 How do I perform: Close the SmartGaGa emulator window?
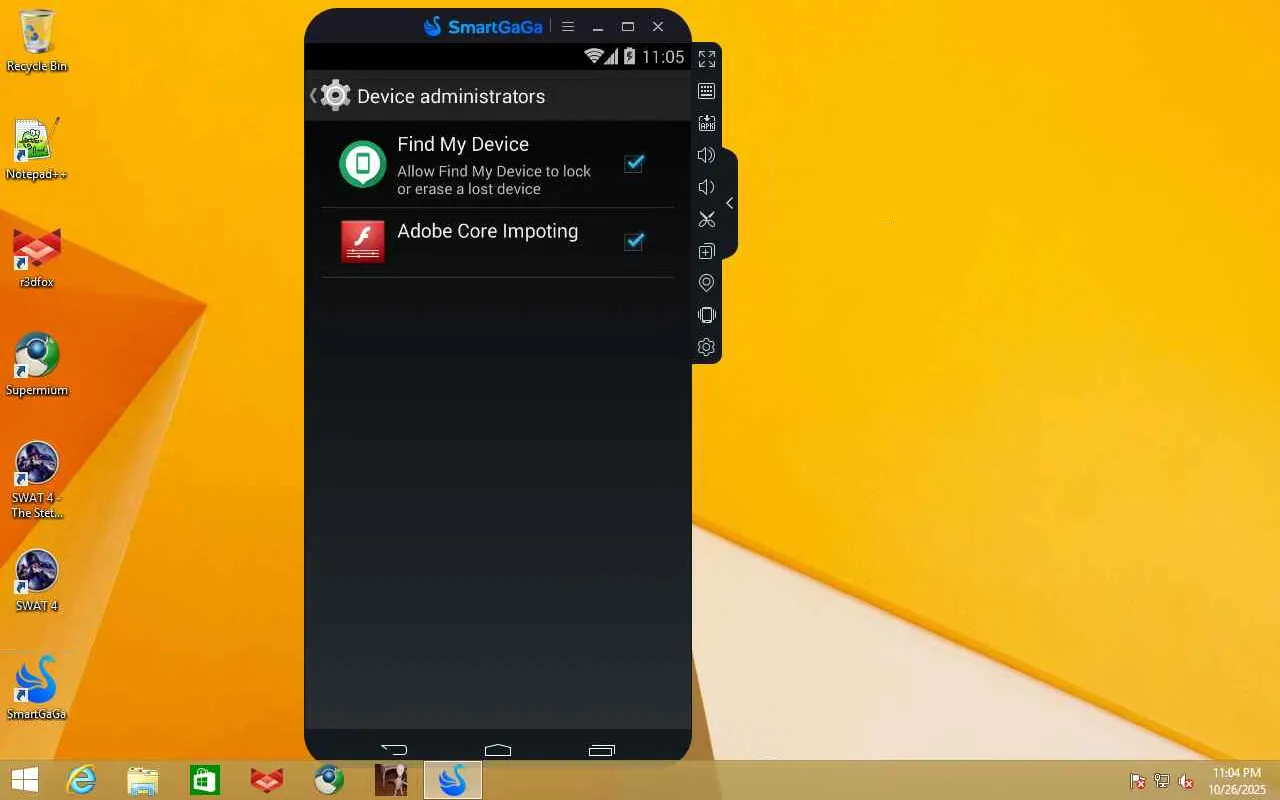[x=658, y=27]
